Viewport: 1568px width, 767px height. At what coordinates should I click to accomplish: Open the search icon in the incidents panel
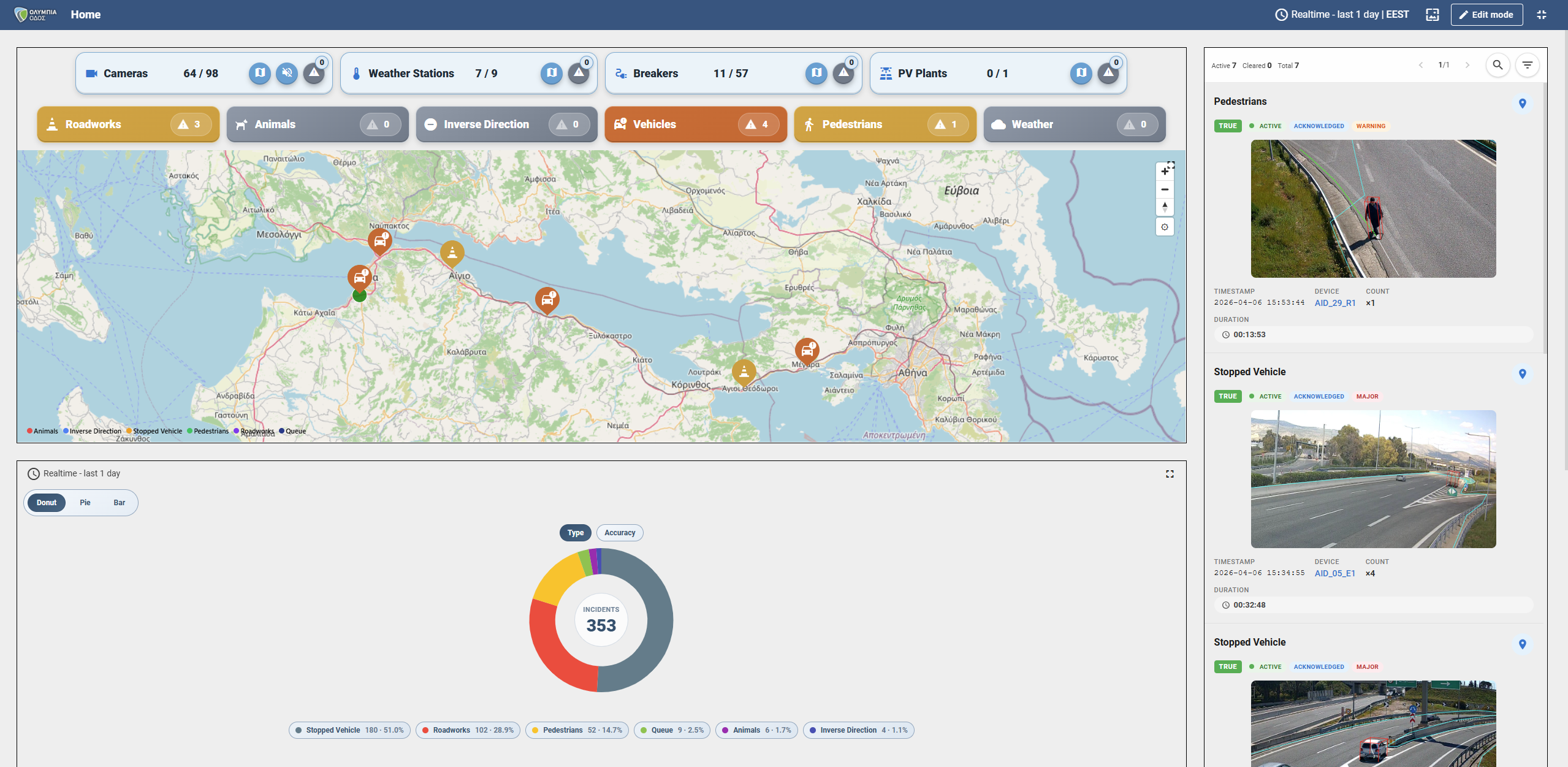[1498, 65]
